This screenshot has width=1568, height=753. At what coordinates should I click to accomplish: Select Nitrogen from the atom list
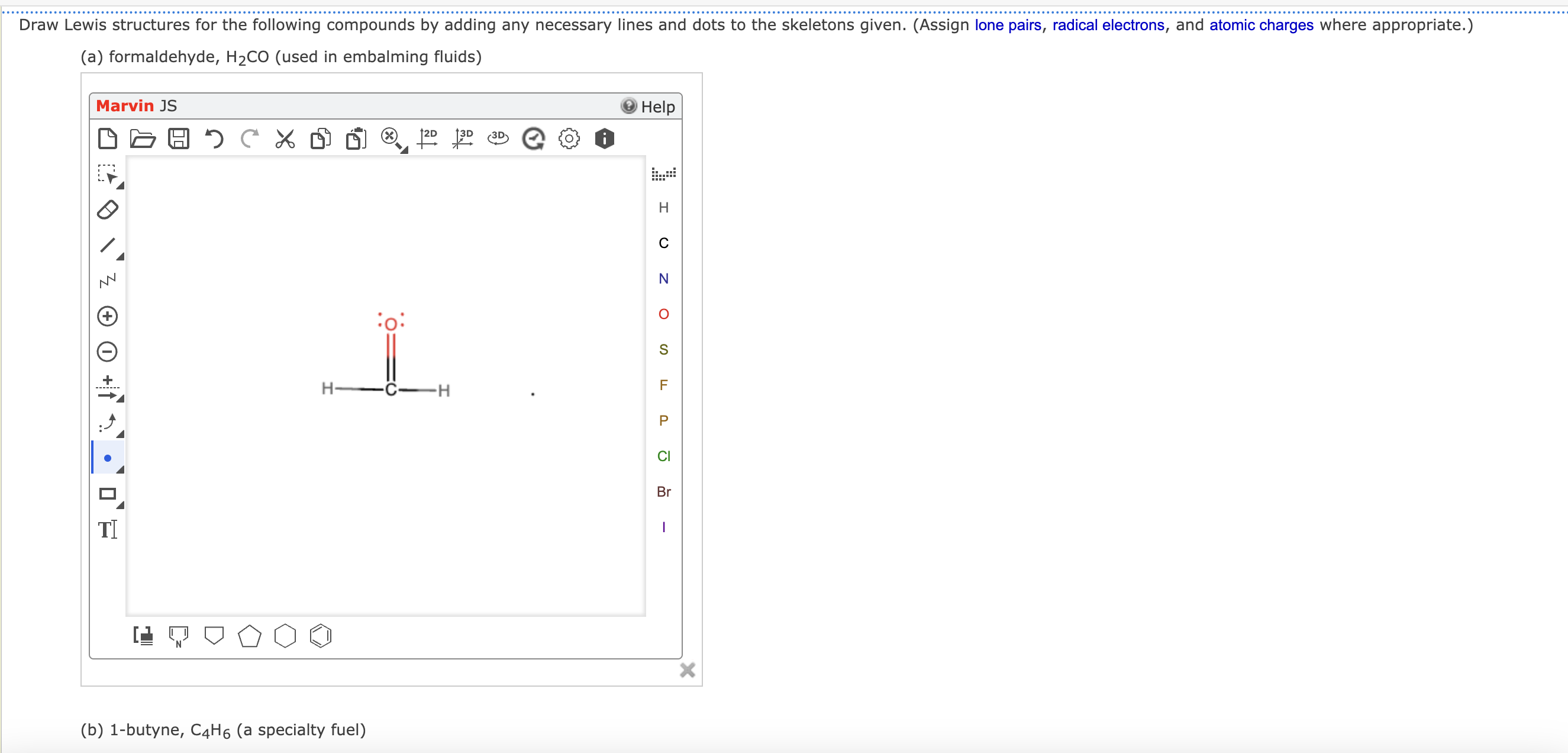(x=663, y=278)
